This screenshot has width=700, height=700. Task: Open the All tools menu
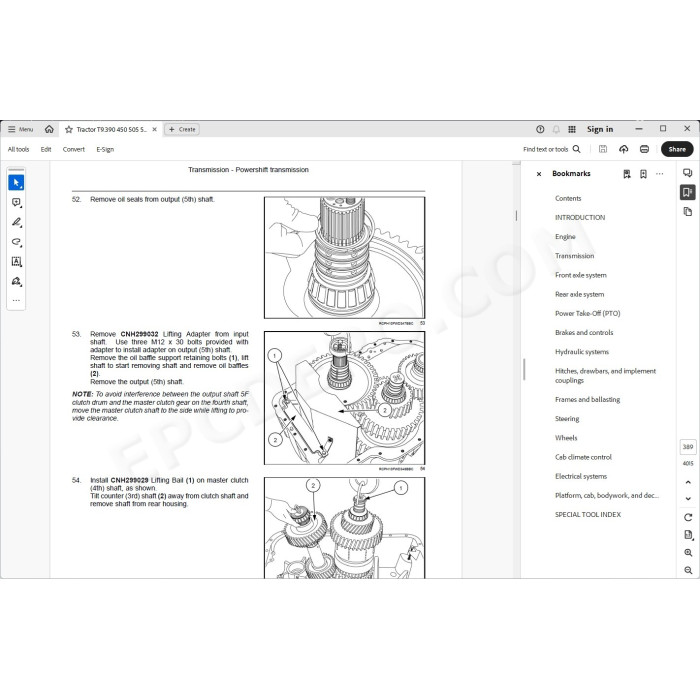click(18, 150)
